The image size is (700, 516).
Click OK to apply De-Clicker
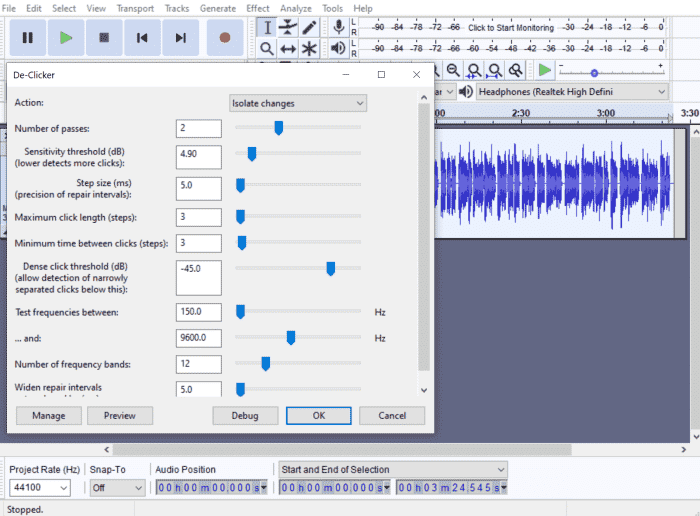click(318, 415)
